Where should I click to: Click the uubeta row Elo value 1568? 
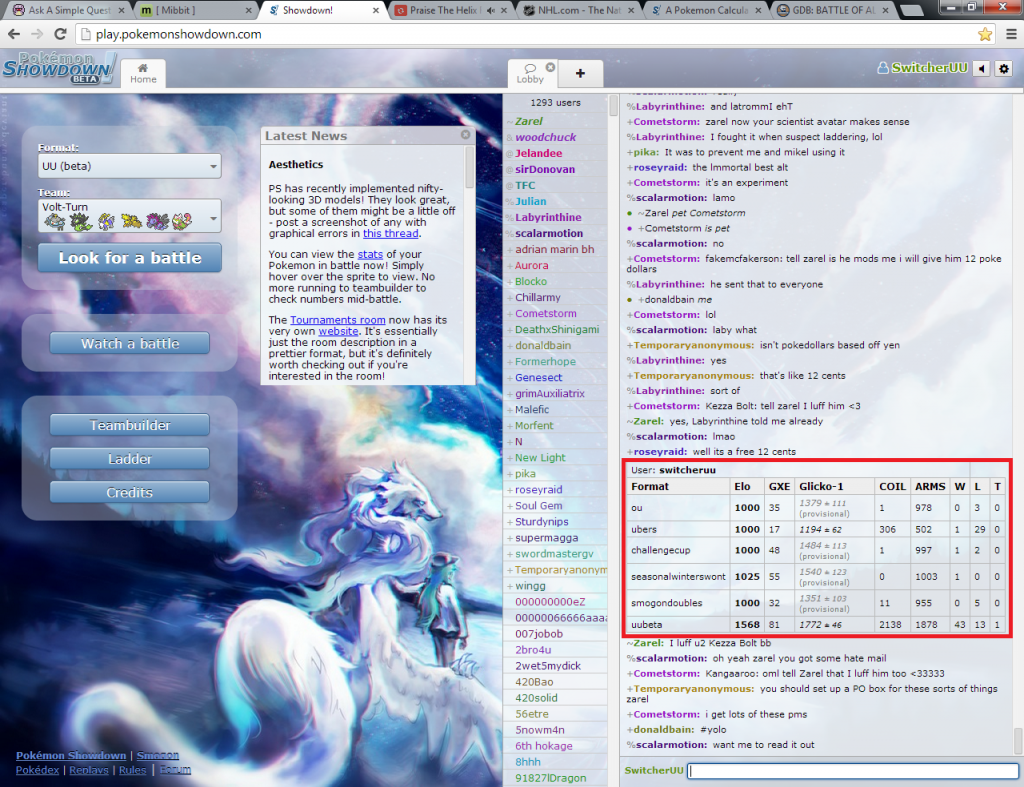click(746, 625)
